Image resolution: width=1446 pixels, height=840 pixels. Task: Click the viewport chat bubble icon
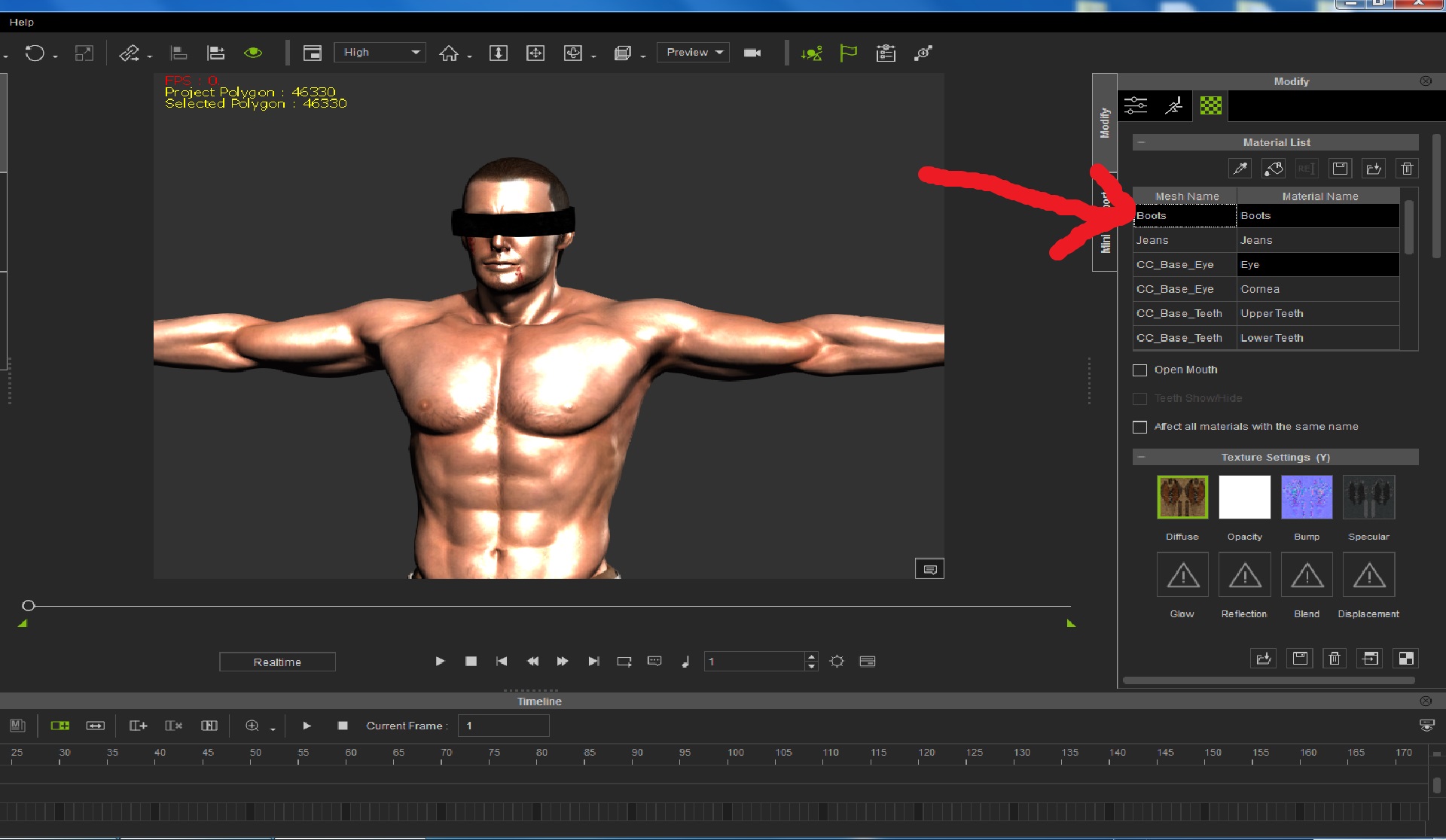tap(929, 569)
